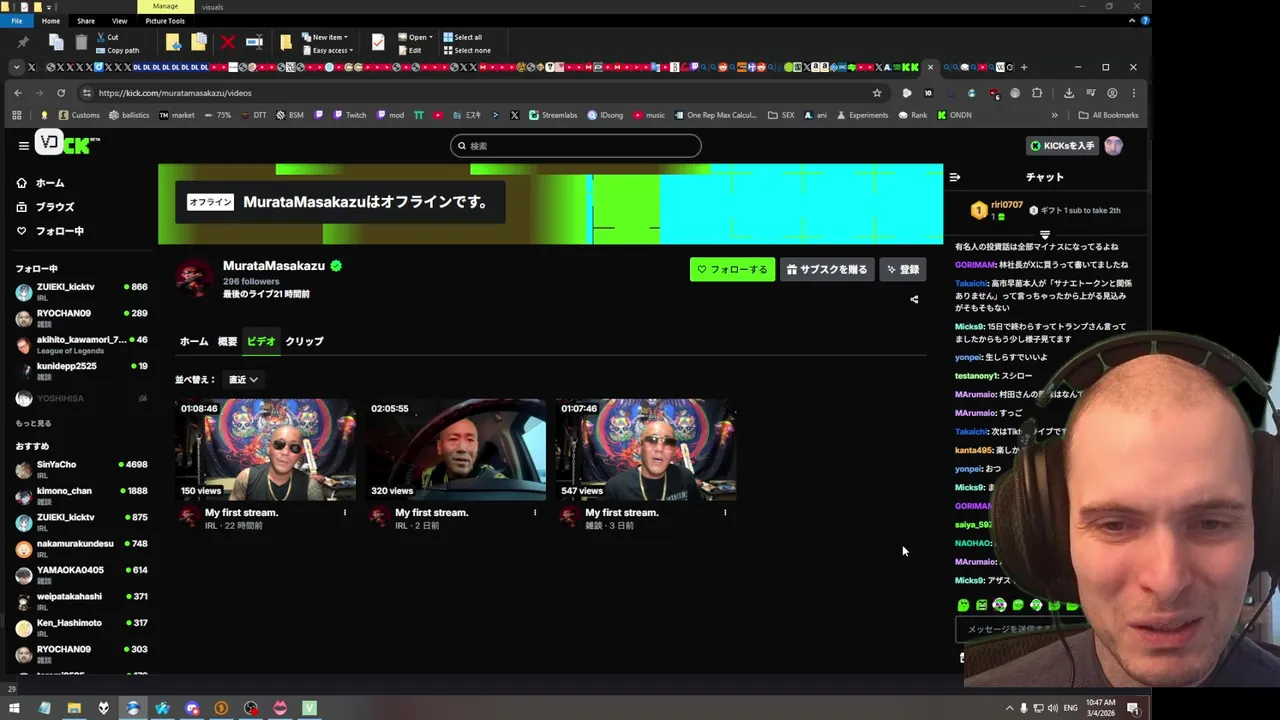Click Select all in Explorer ribbon
The width and height of the screenshot is (1280, 720).
coord(462,37)
